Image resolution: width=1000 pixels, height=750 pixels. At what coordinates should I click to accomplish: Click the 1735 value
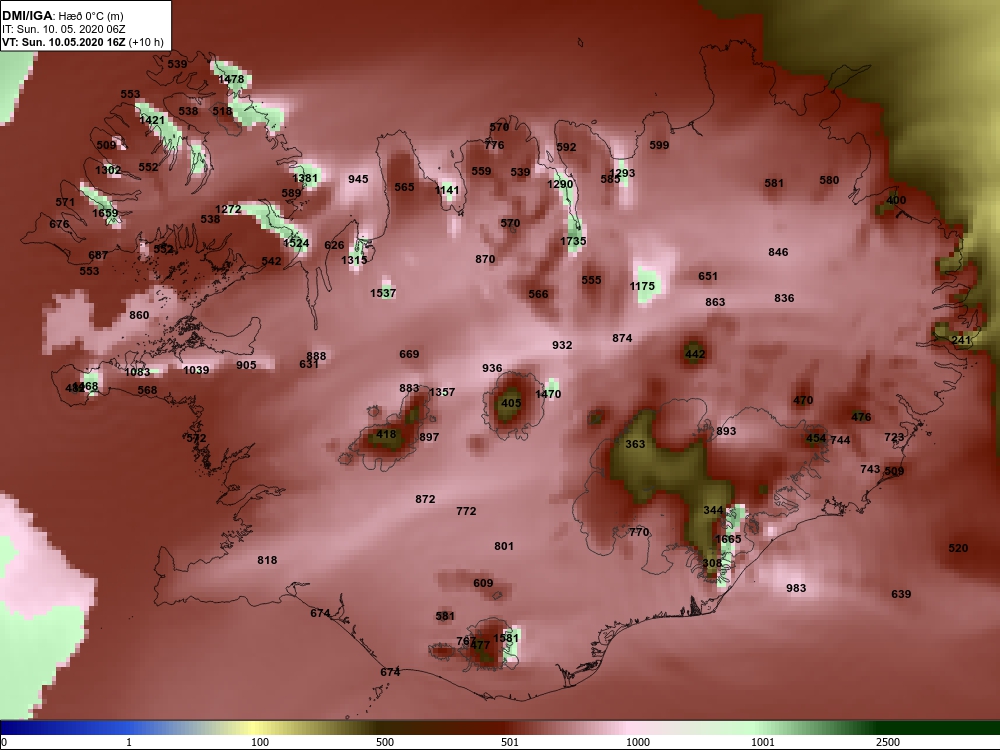(573, 241)
